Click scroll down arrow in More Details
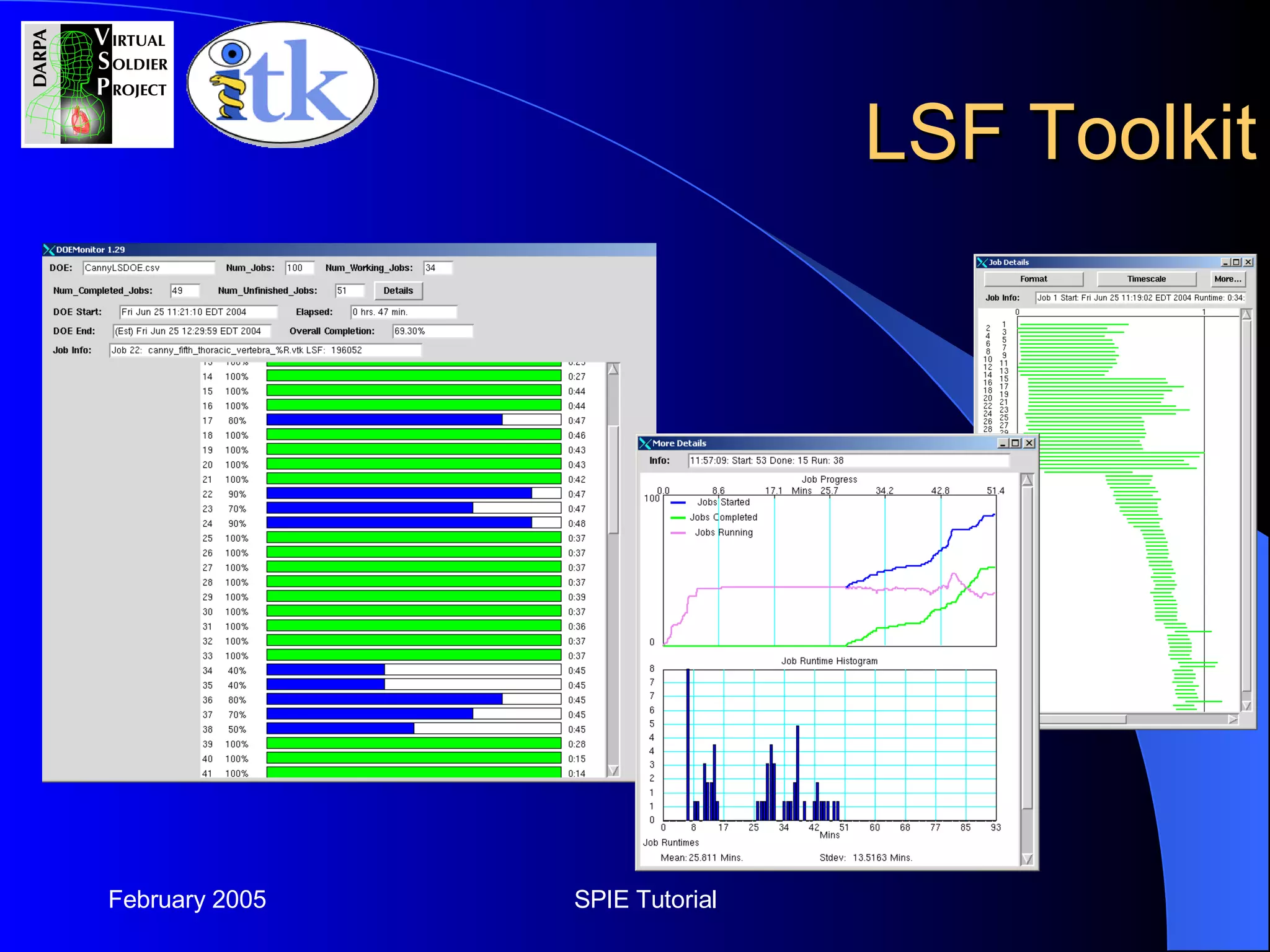1270x952 pixels. 1027,858
